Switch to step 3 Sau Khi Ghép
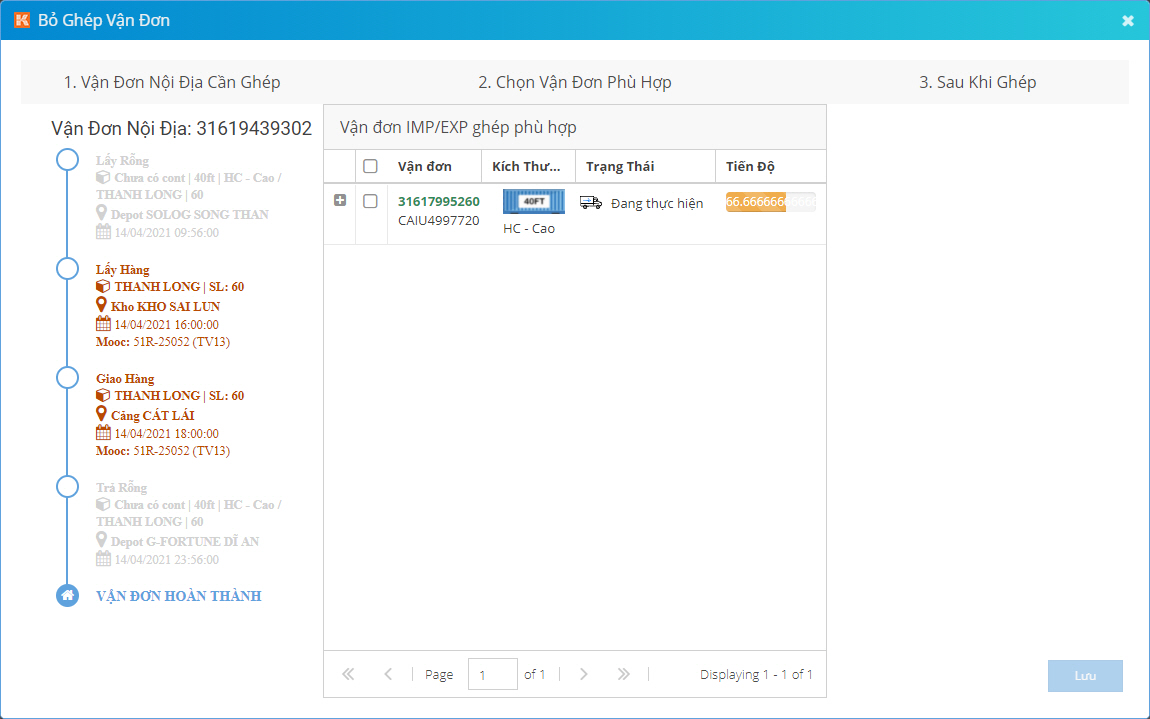 pos(977,82)
